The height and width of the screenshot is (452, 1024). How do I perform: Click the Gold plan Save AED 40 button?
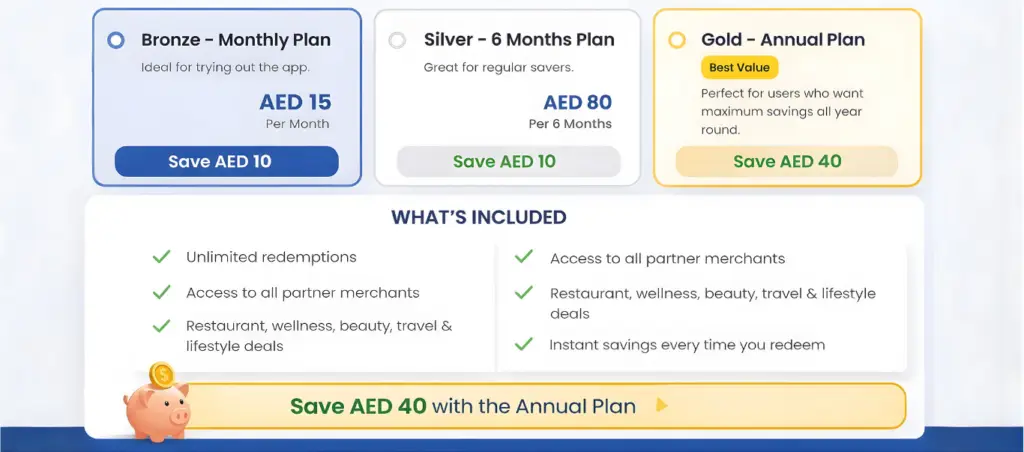pos(787,162)
